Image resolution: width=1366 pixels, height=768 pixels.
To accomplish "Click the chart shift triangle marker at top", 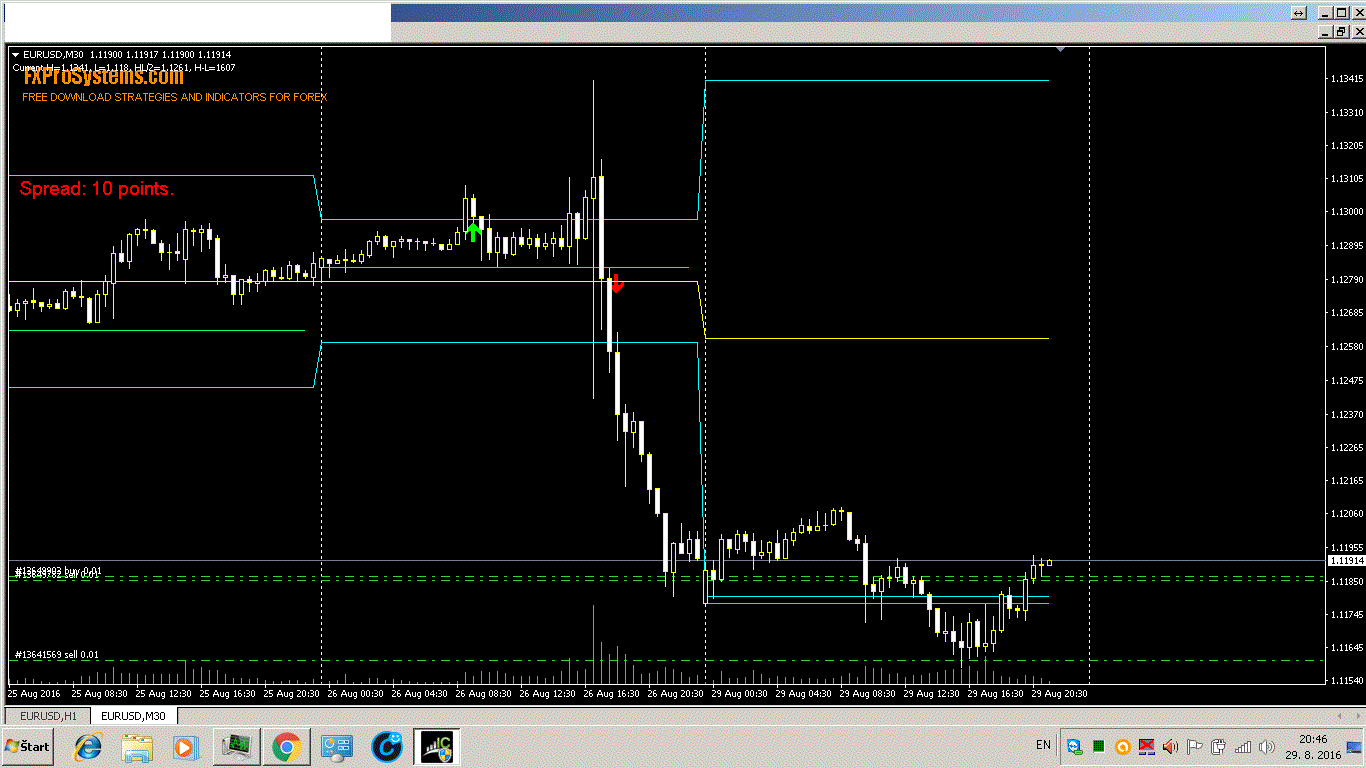I will tap(1060, 49).
